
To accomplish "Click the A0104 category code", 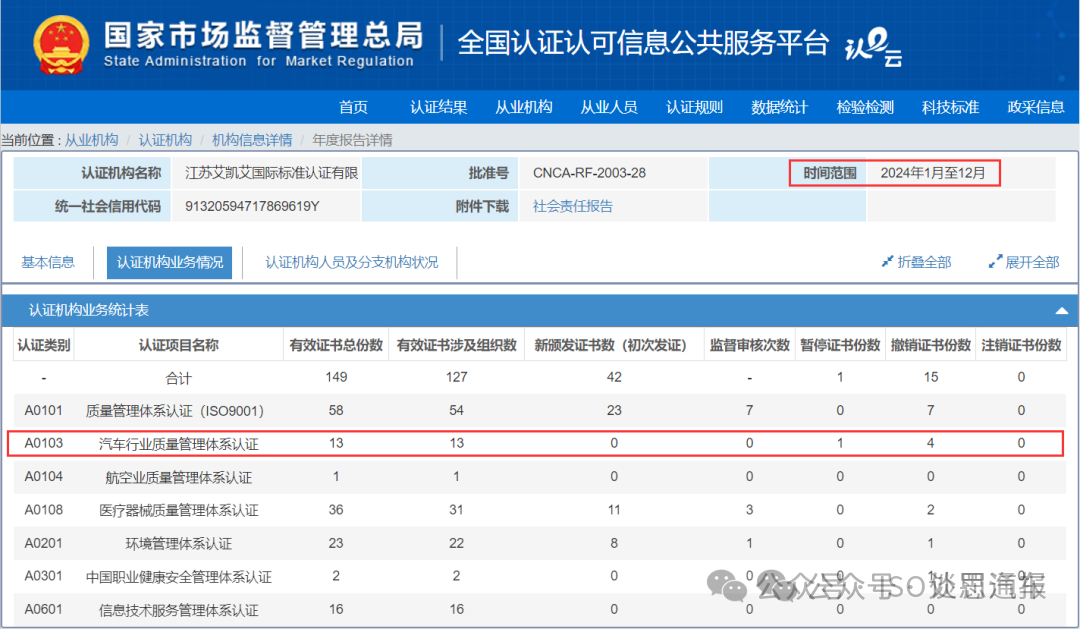I will [x=43, y=477].
